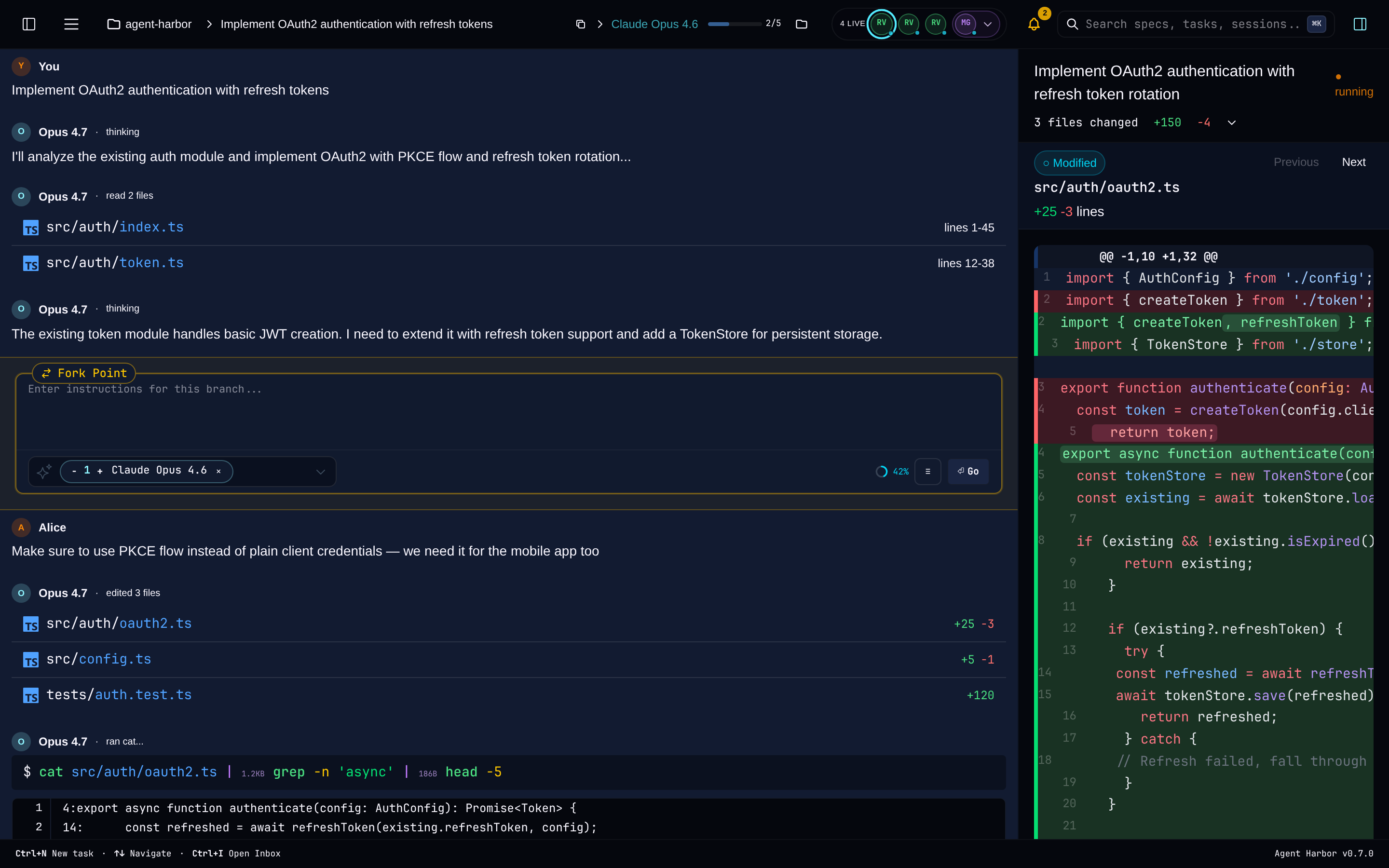Image resolution: width=1389 pixels, height=868 pixels.
Task: Remove the Claude Opus 4.6 model chip
Action: (218, 471)
